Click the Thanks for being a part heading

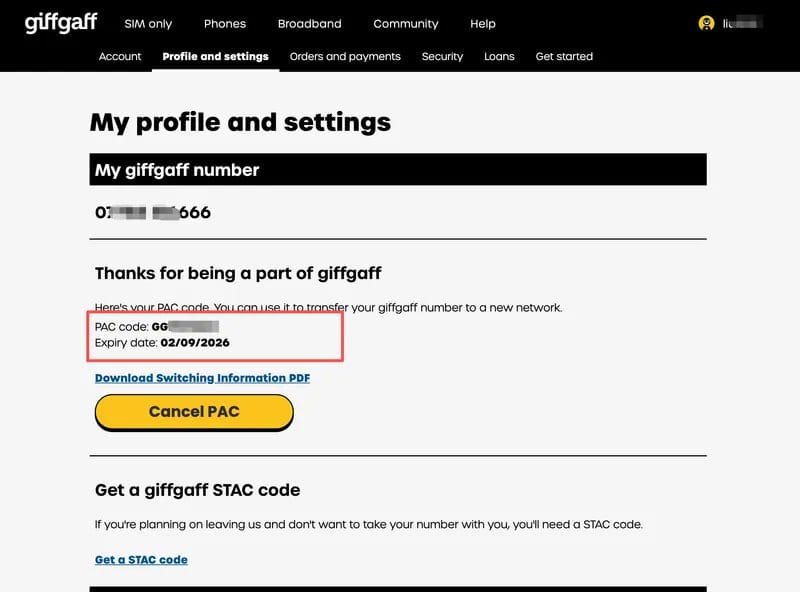coord(238,274)
